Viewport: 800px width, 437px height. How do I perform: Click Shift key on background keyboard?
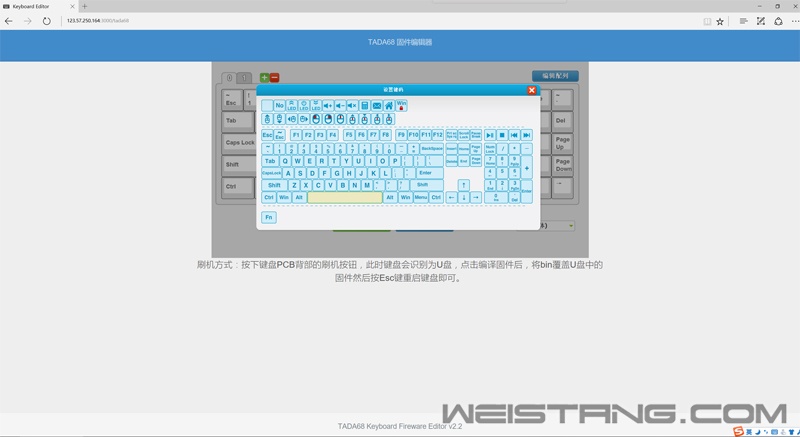point(239,166)
